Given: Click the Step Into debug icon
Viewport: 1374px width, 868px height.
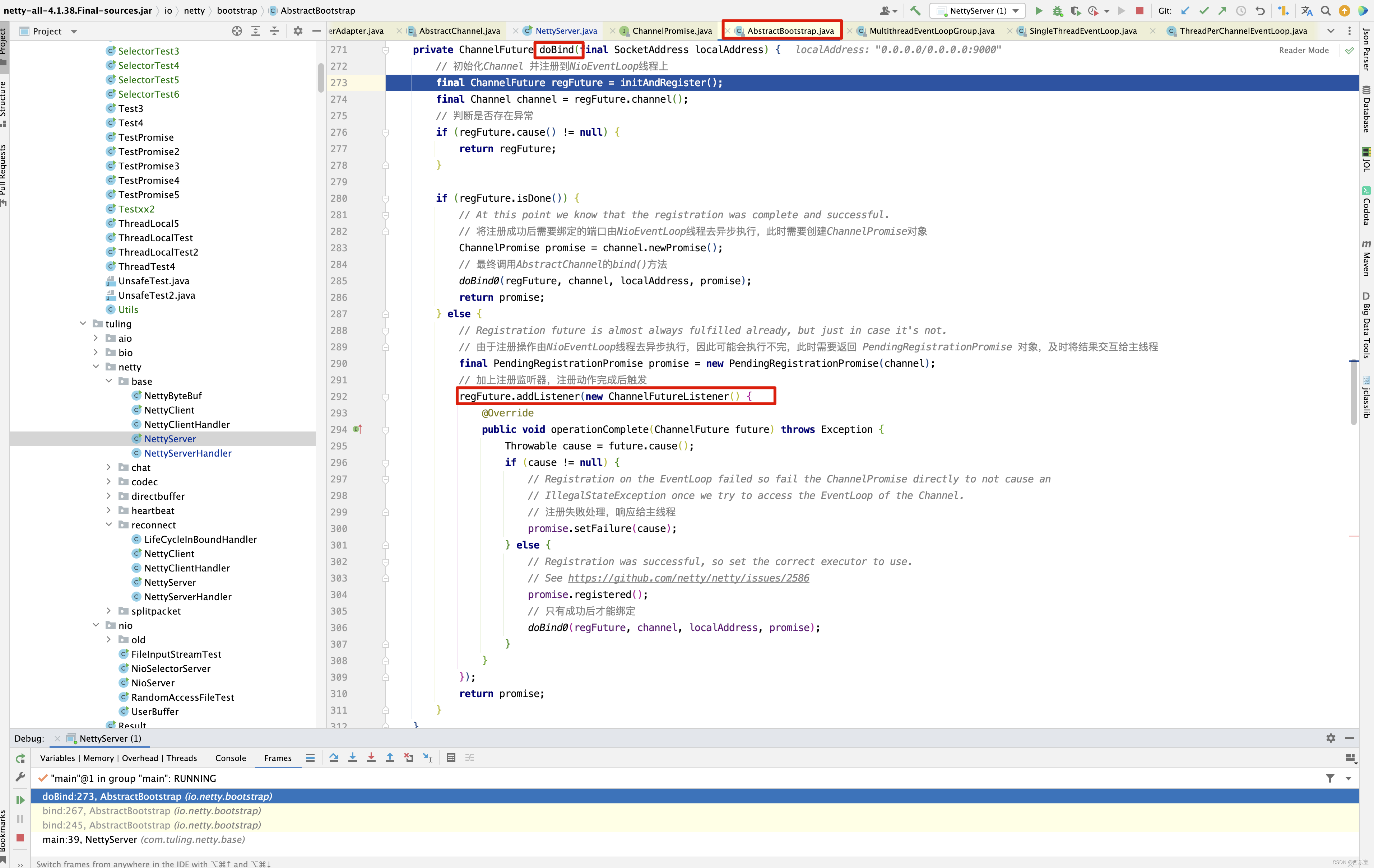Looking at the screenshot, I should [x=353, y=757].
